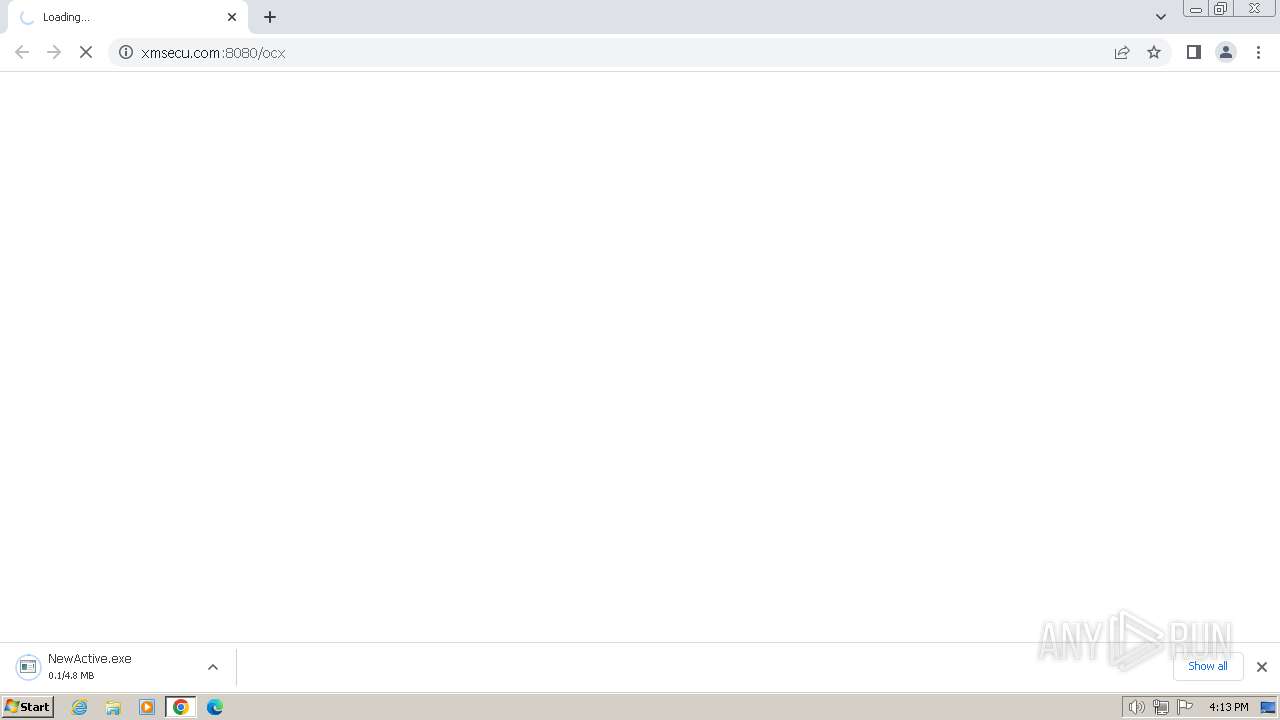Viewport: 1280px width, 720px height.
Task: Toggle the browser side panel
Action: [x=1193, y=52]
